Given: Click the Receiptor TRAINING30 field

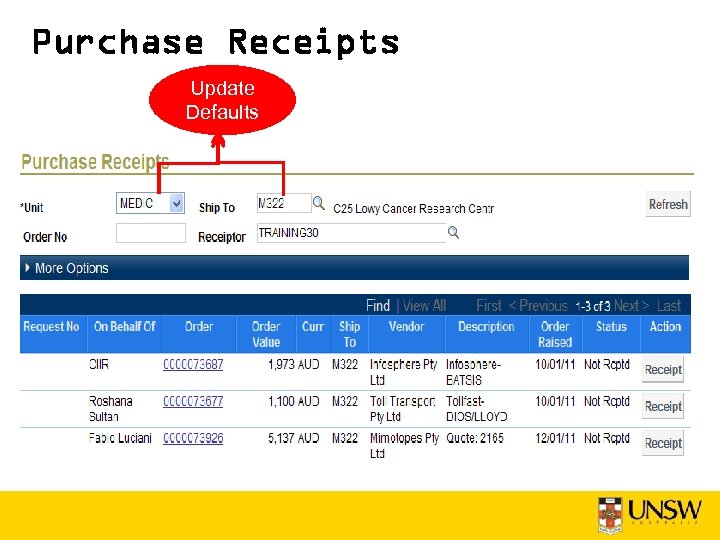Looking at the screenshot, I should pos(351,233).
